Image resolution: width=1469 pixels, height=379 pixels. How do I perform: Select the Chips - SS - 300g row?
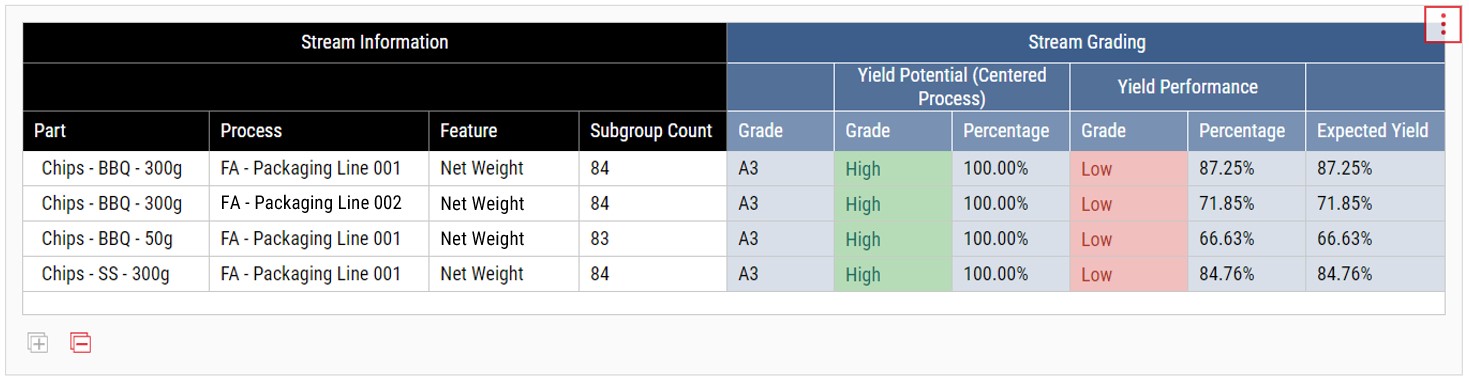(734, 274)
